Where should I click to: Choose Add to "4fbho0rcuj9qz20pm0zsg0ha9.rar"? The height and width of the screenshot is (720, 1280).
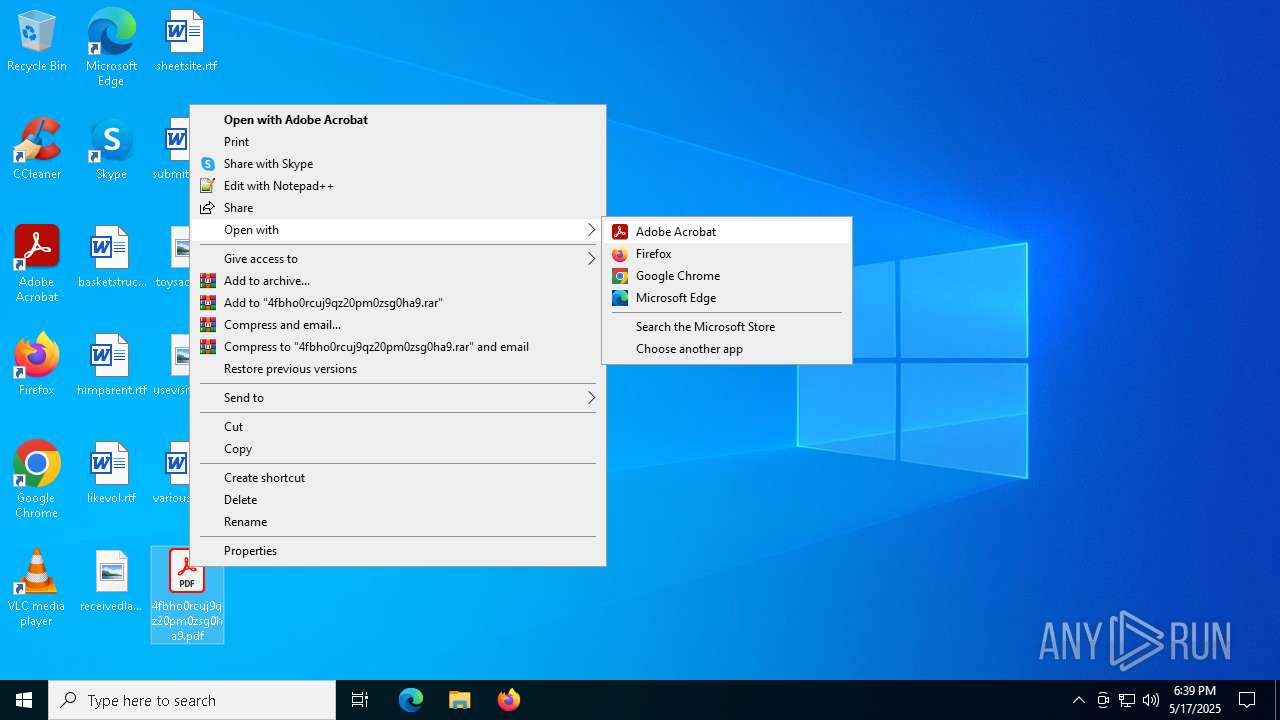(x=398, y=303)
